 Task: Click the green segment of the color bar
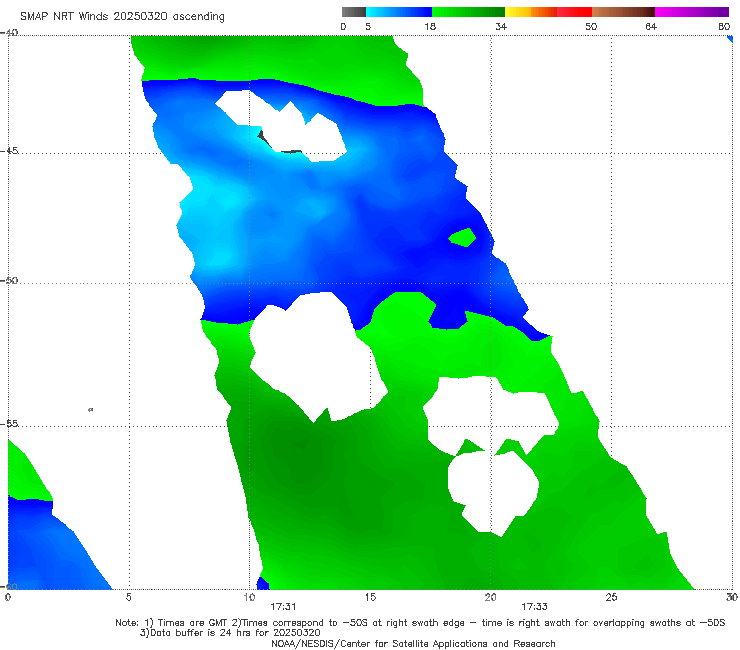468,12
